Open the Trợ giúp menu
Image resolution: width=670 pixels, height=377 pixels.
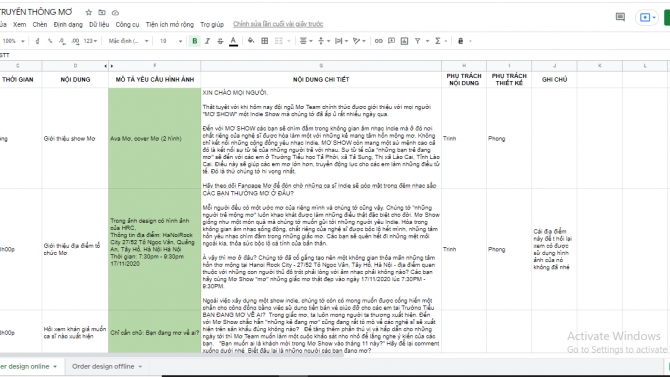(x=212, y=24)
